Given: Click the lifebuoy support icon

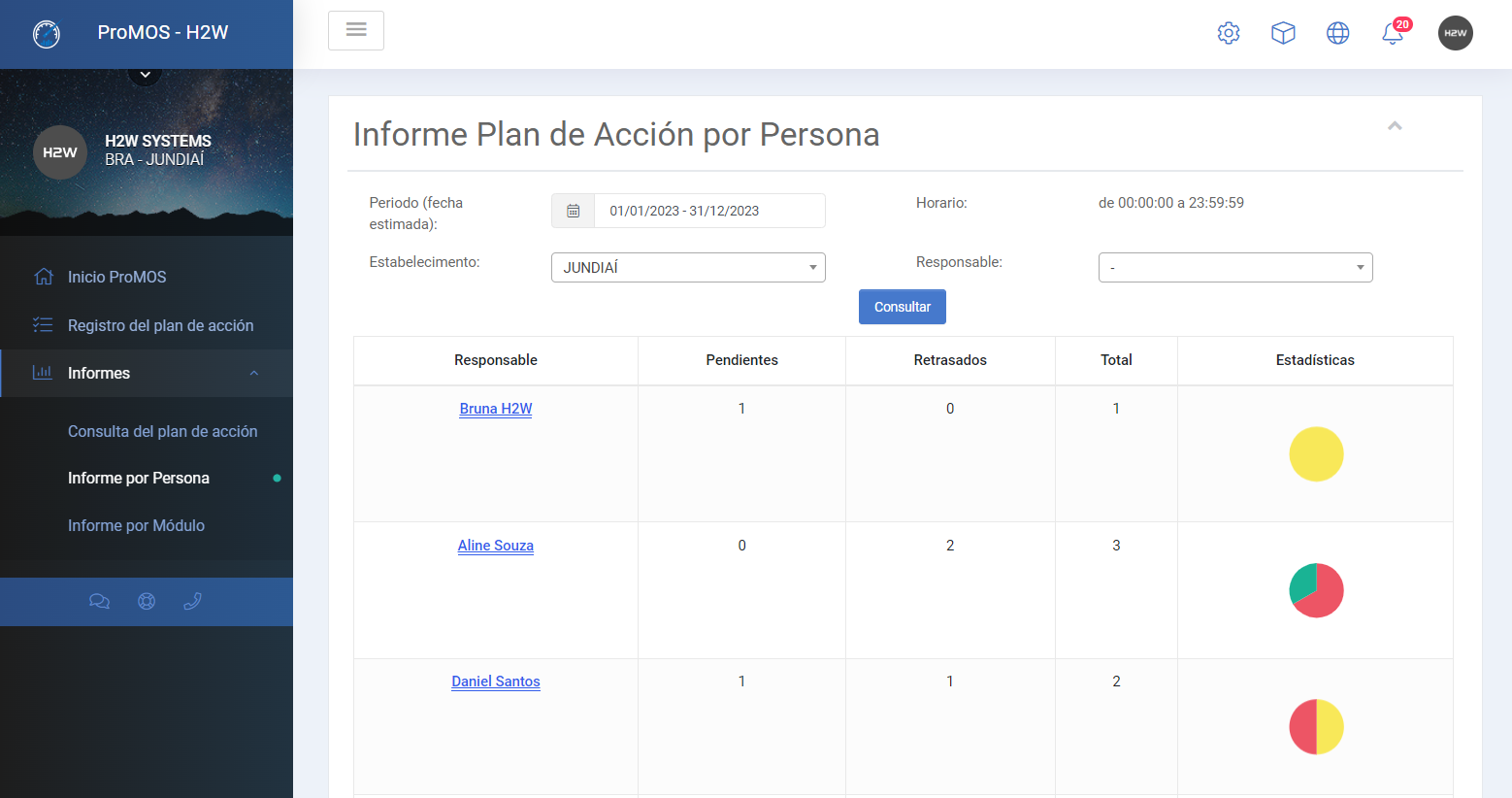Looking at the screenshot, I should [147, 601].
